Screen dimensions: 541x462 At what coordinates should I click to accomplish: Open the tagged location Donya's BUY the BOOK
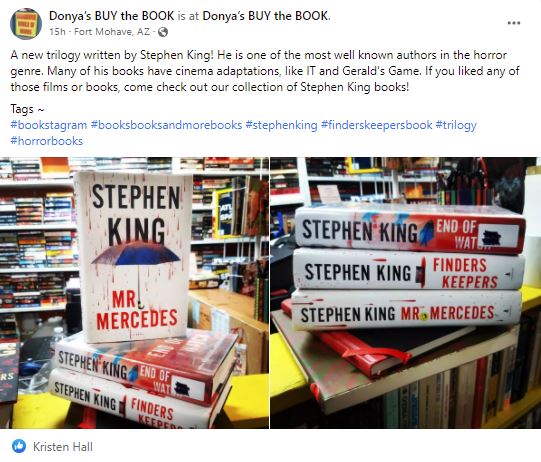[266, 16]
